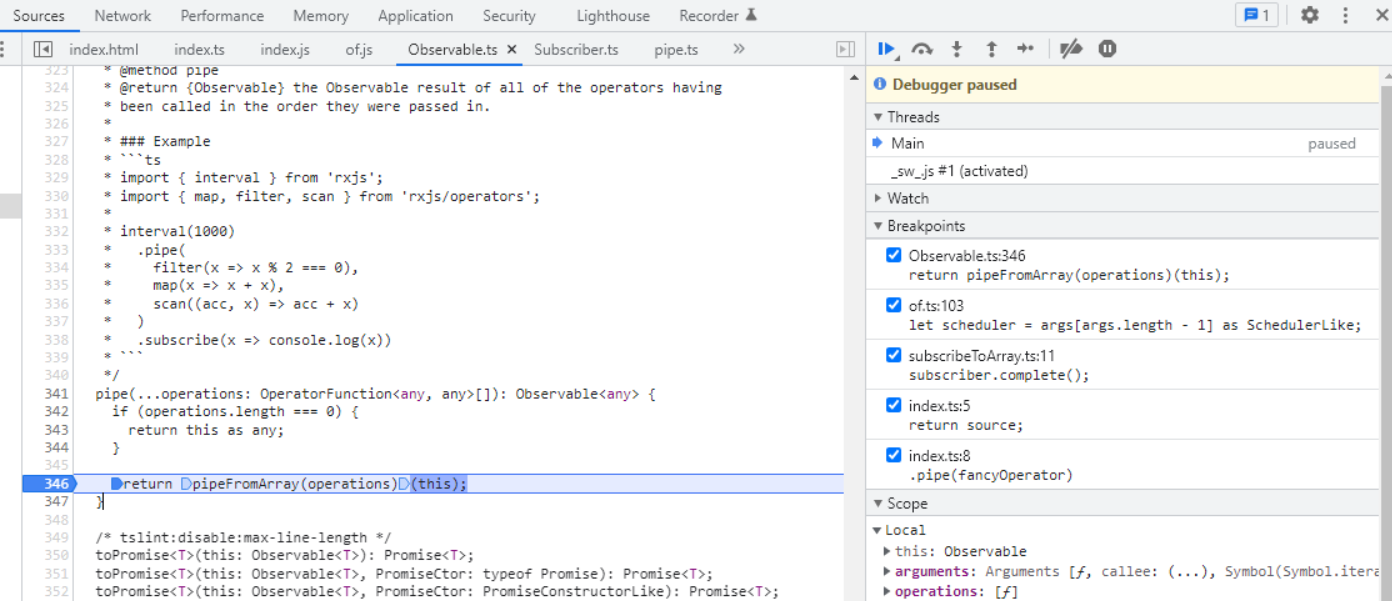Screen dimensions: 1392x601
Task: Click Recorder tab's flask icon
Action: [x=752, y=15]
